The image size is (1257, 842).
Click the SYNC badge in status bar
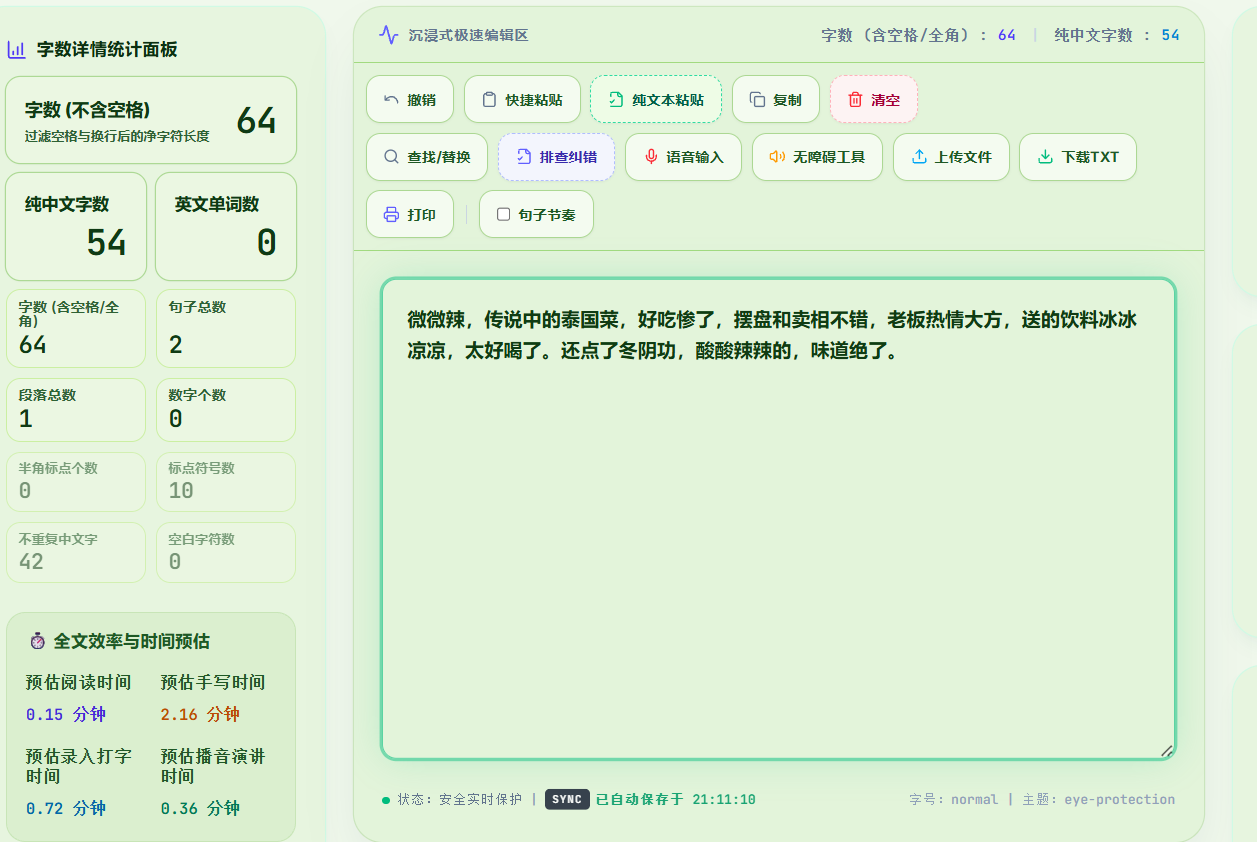coord(567,799)
